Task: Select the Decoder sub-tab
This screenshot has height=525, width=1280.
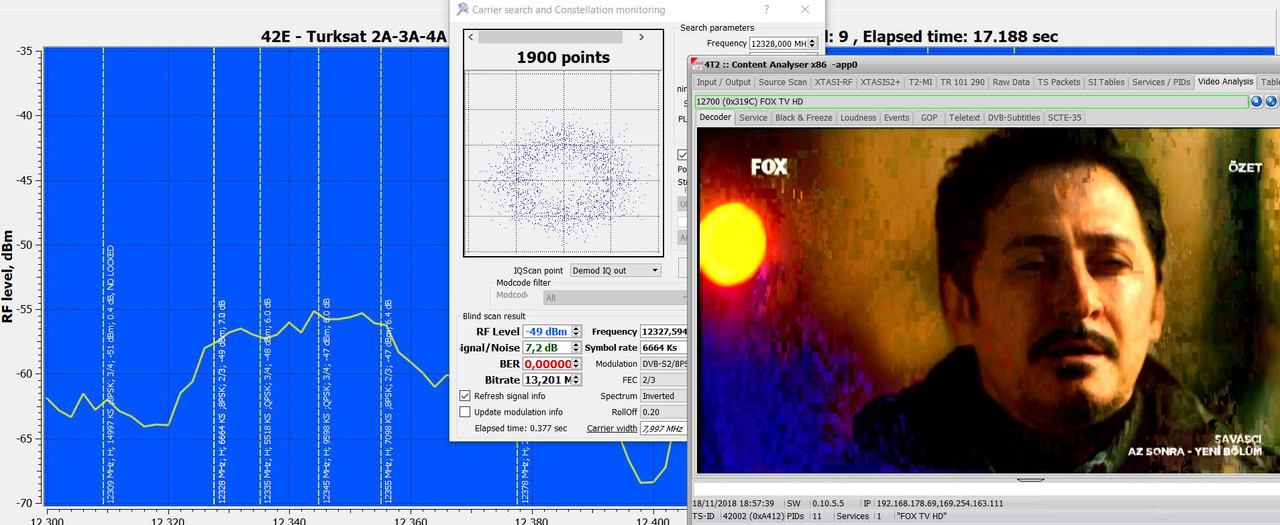Action: pyautogui.click(x=715, y=117)
